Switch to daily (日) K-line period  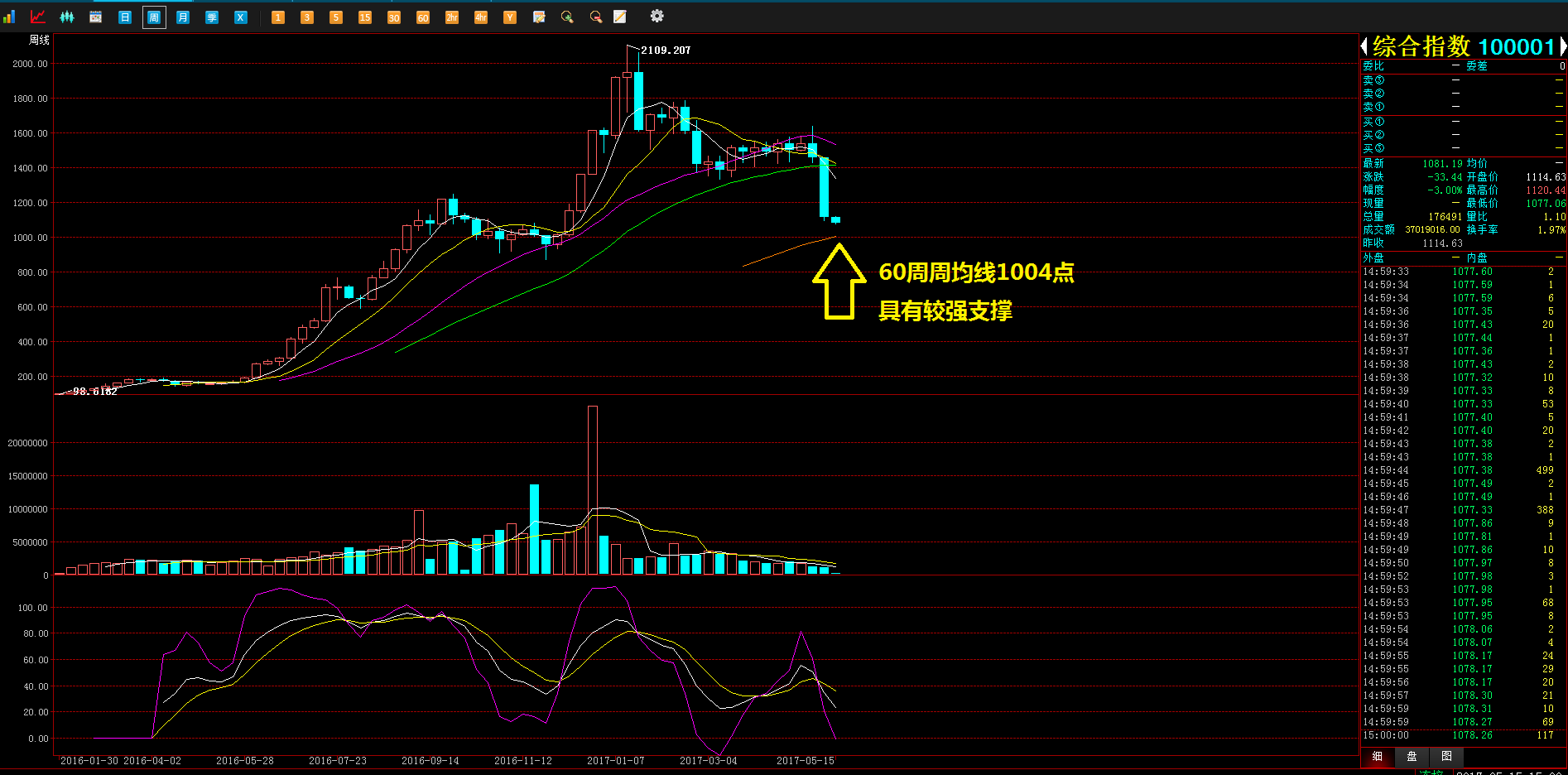pyautogui.click(x=125, y=17)
